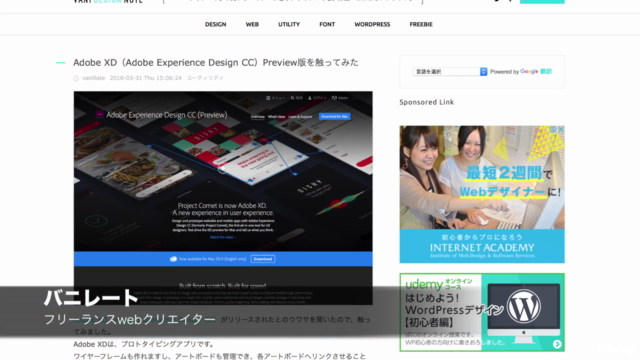
Task: Click the ユーティリティ category link
Action: click(205, 78)
